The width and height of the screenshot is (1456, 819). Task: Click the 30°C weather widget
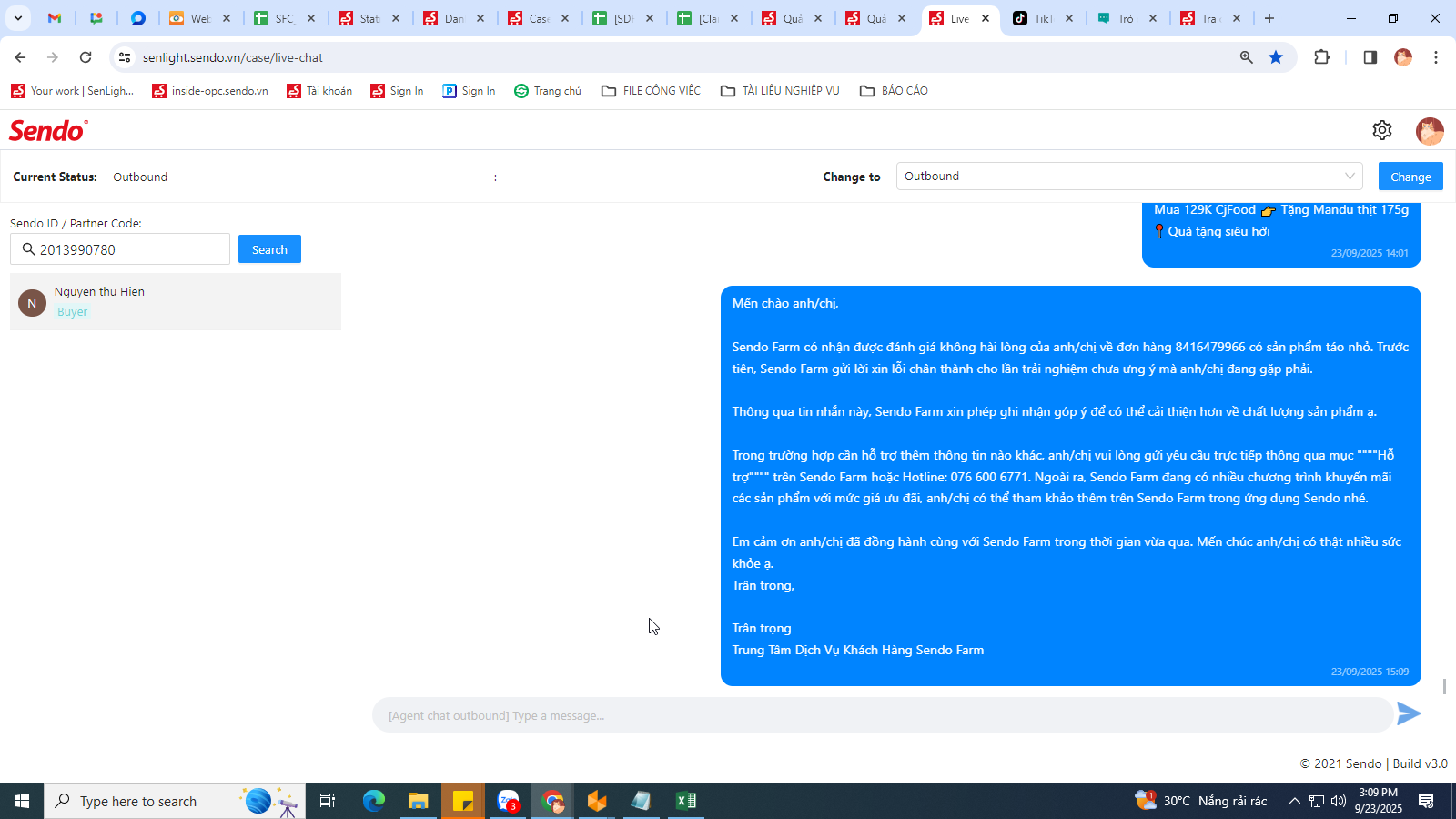click(x=1201, y=801)
